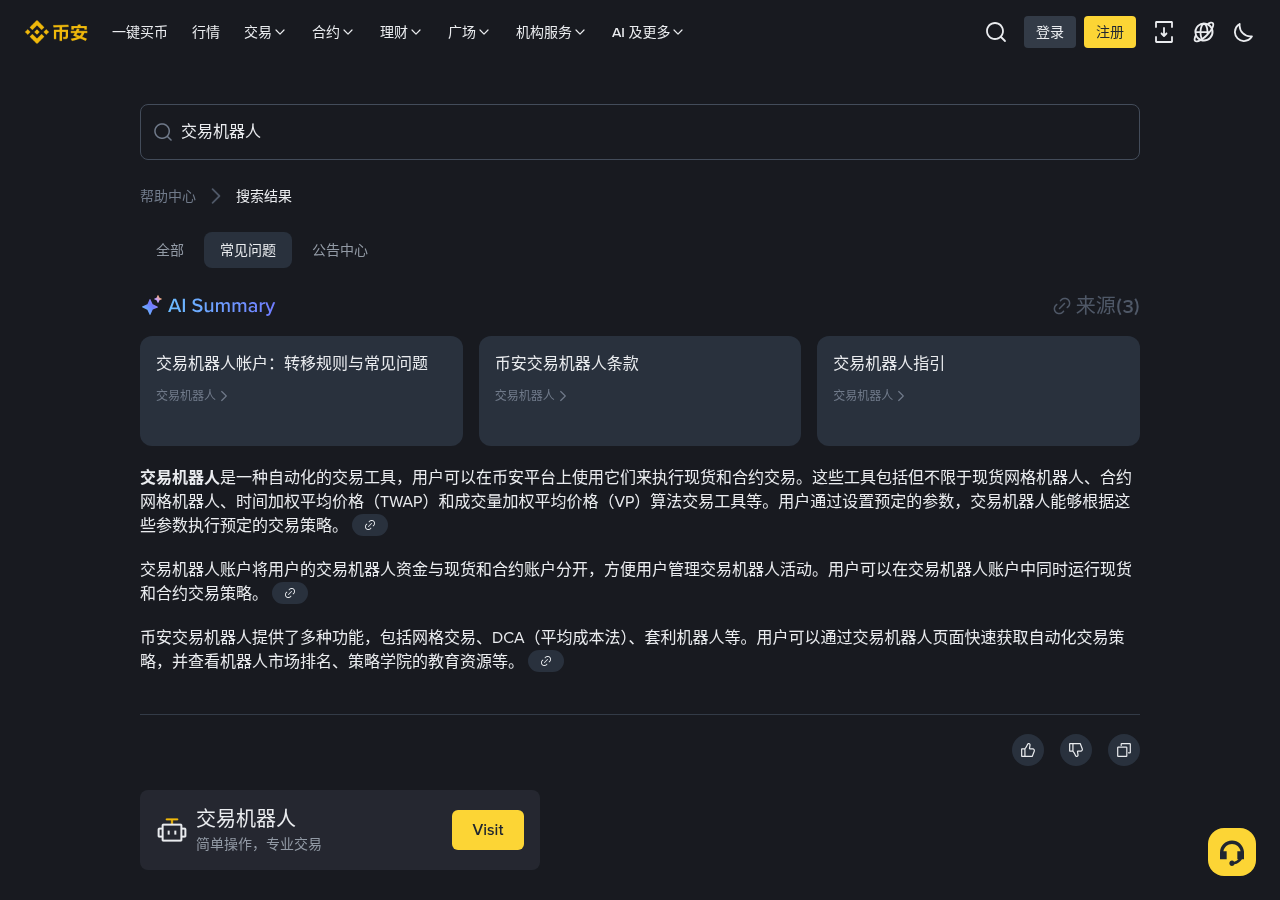Click 交易机器人 category link under 交易机器人指引
Screen dimensions: 1280x900
(x=869, y=395)
